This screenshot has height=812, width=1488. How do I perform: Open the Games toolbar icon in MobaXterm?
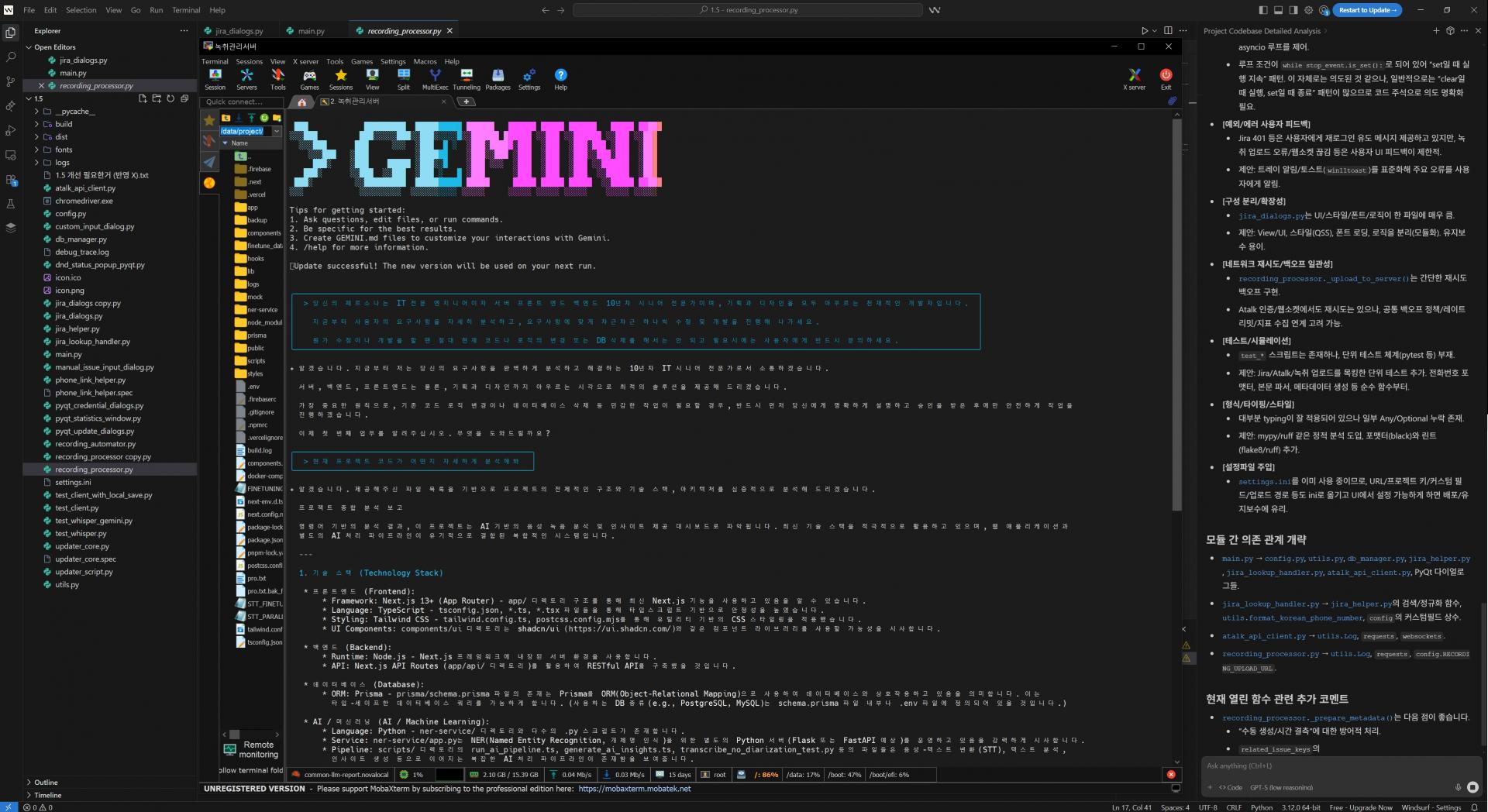[309, 79]
